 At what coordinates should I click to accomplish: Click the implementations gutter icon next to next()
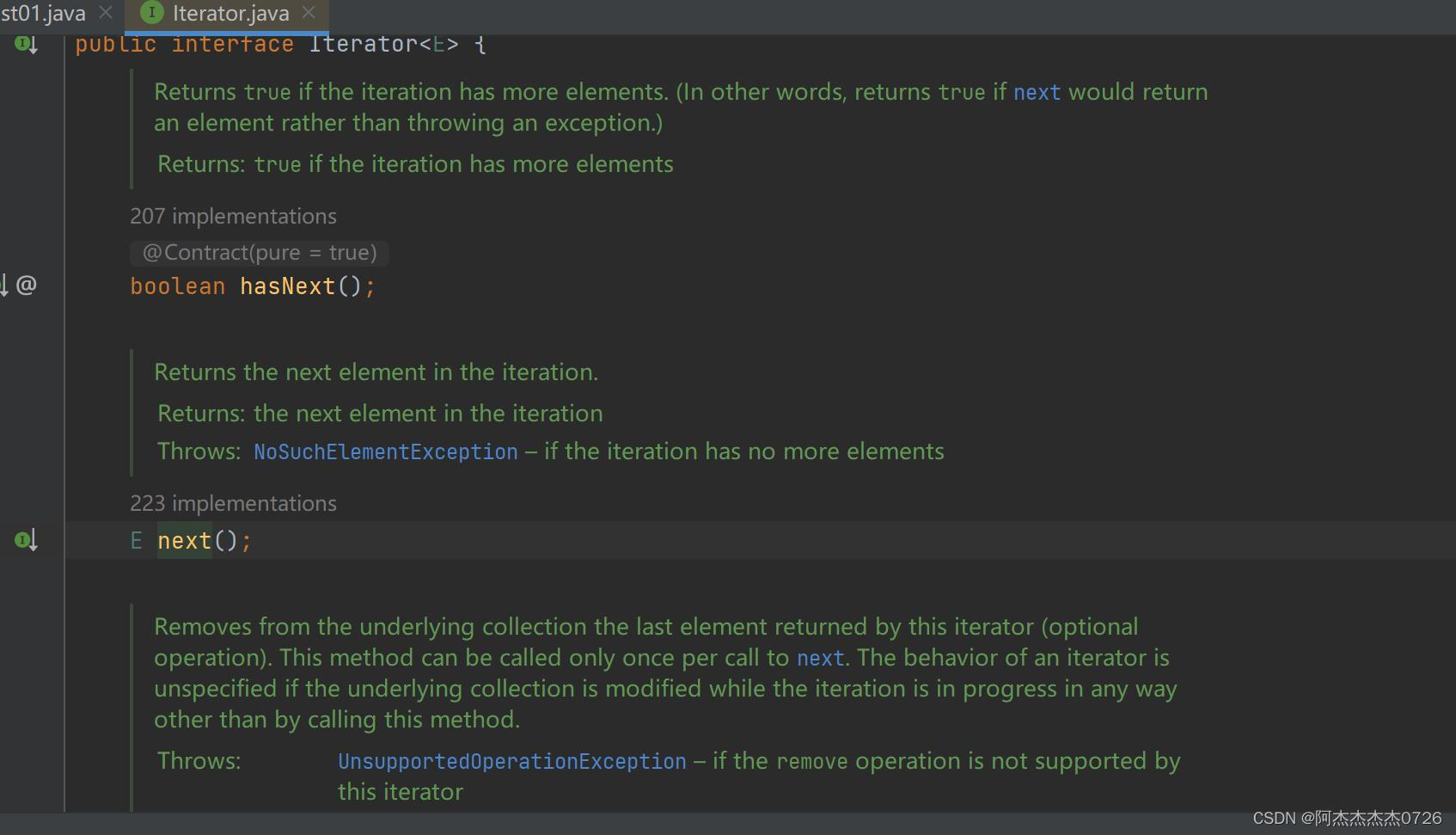tap(23, 539)
